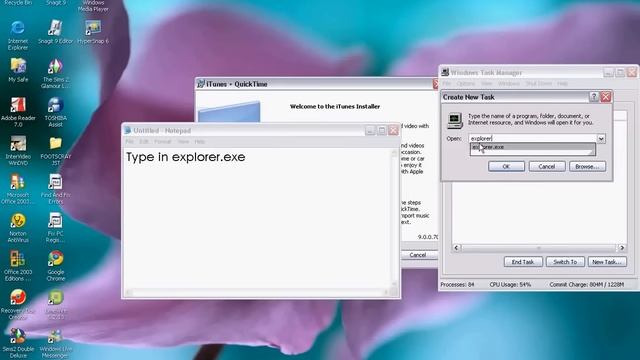
Task: Click the Notepad title bar icon
Action: point(127,131)
